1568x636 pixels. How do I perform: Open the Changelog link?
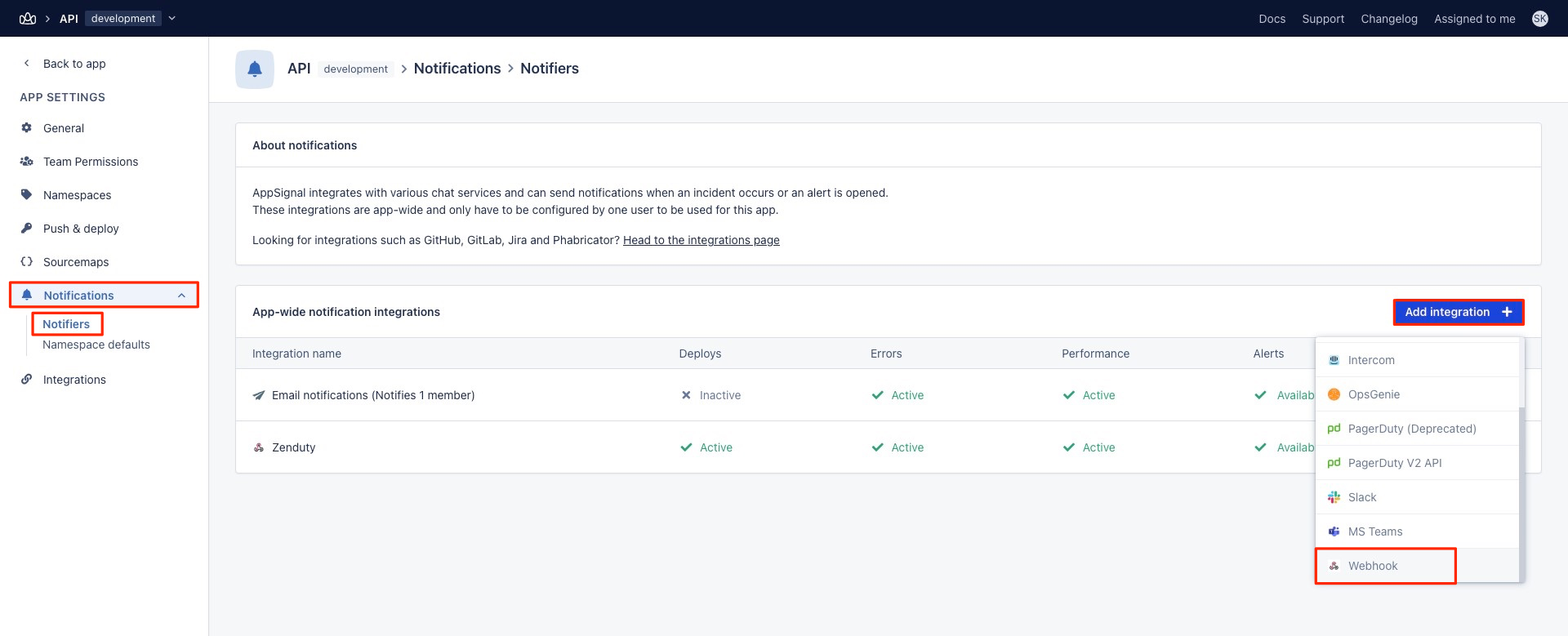tap(1389, 19)
